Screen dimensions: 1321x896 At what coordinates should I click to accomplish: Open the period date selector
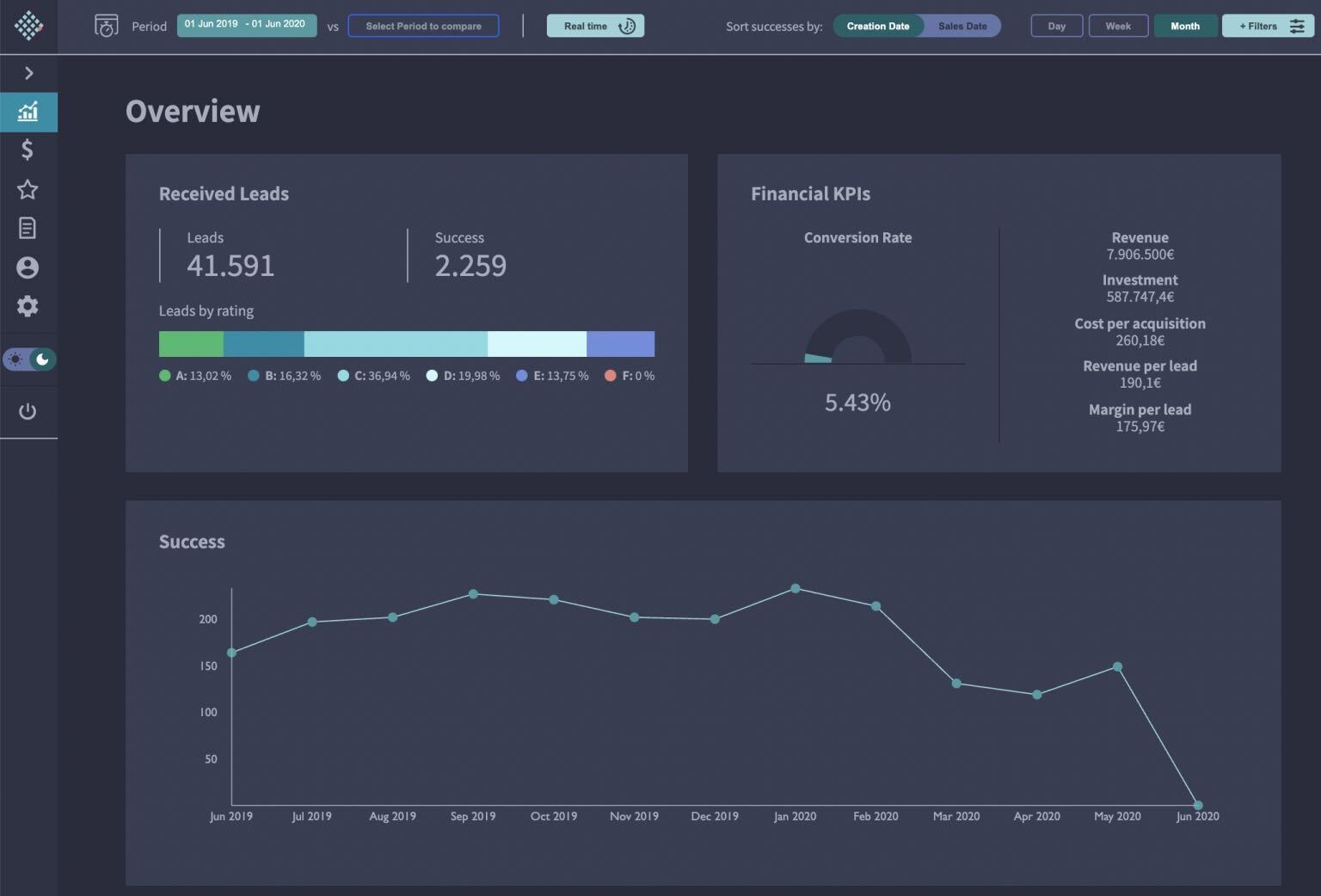247,25
